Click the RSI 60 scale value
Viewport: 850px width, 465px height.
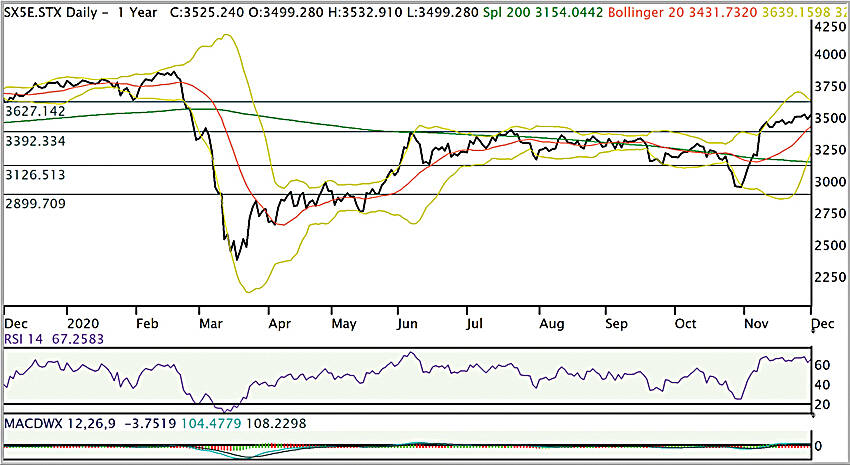point(822,365)
